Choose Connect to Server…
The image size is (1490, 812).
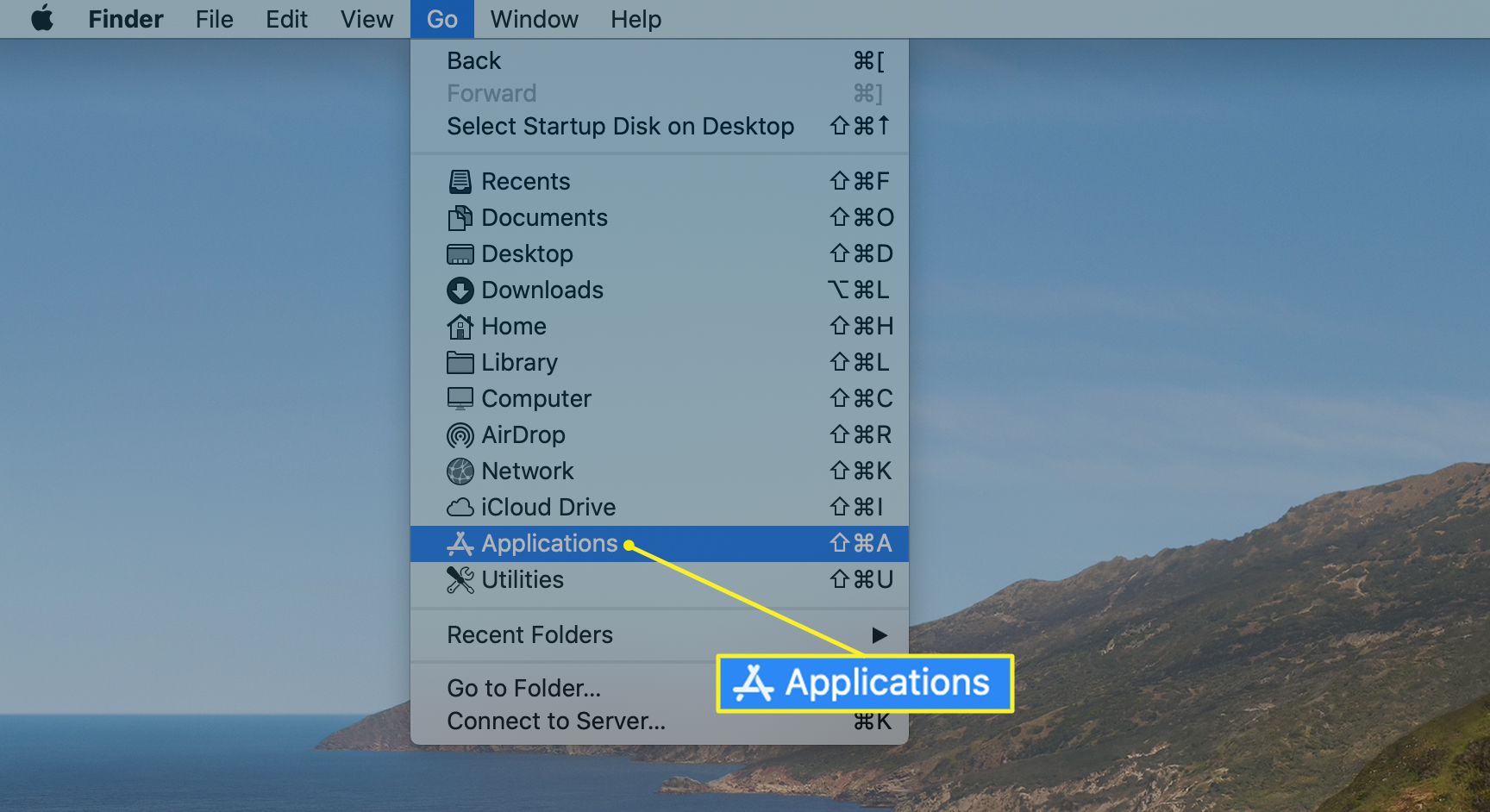(x=660, y=721)
